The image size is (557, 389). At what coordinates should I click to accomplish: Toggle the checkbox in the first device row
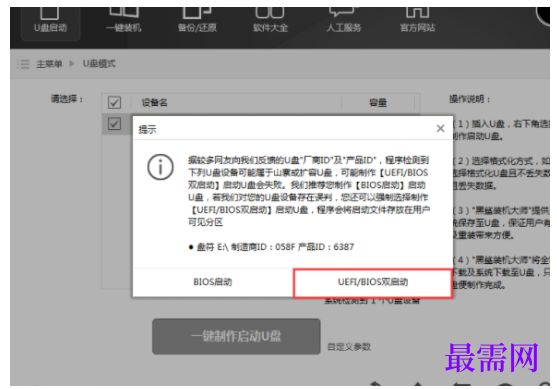(x=114, y=124)
